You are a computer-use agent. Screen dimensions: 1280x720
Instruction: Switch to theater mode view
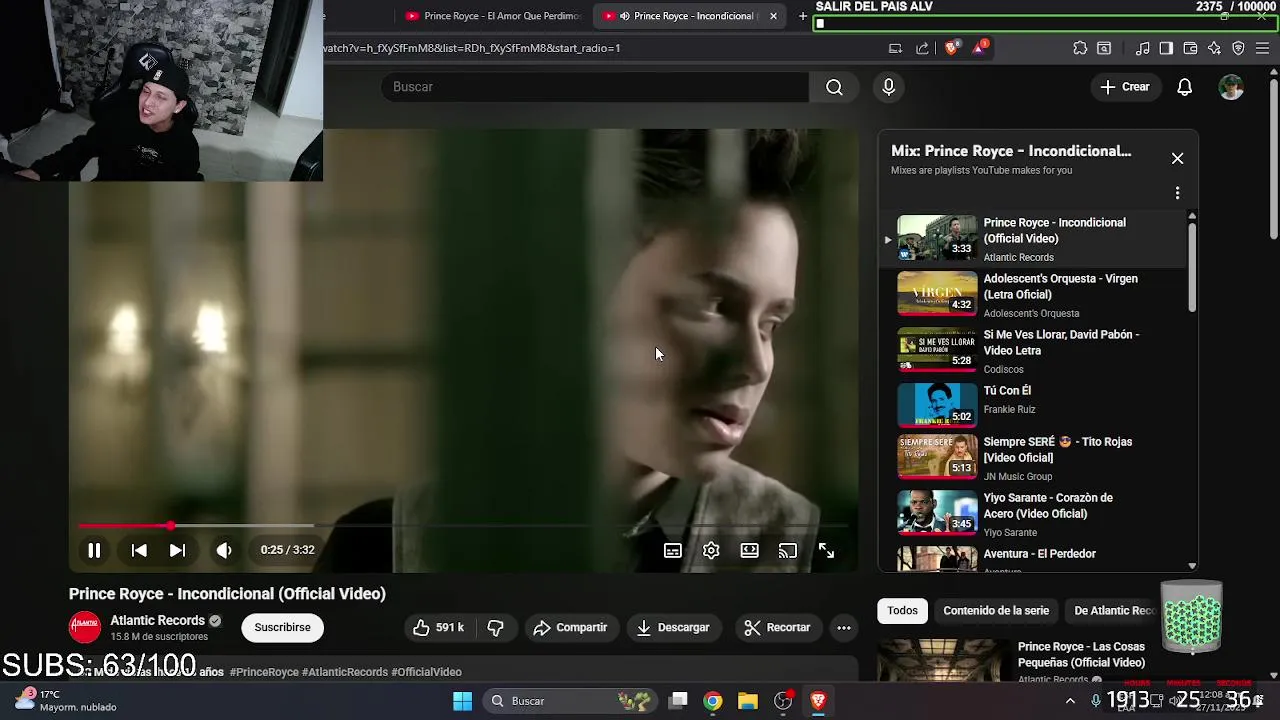(x=749, y=550)
